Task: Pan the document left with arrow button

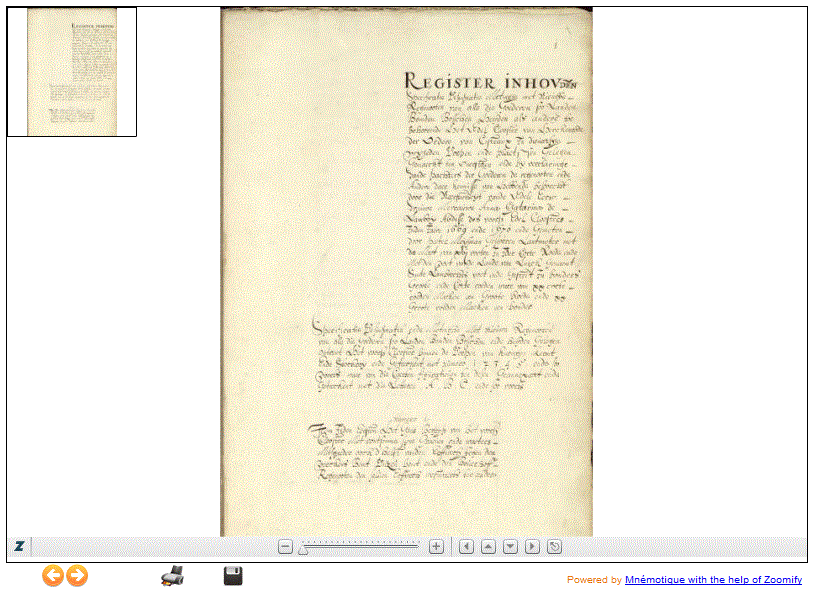Action: point(466,546)
